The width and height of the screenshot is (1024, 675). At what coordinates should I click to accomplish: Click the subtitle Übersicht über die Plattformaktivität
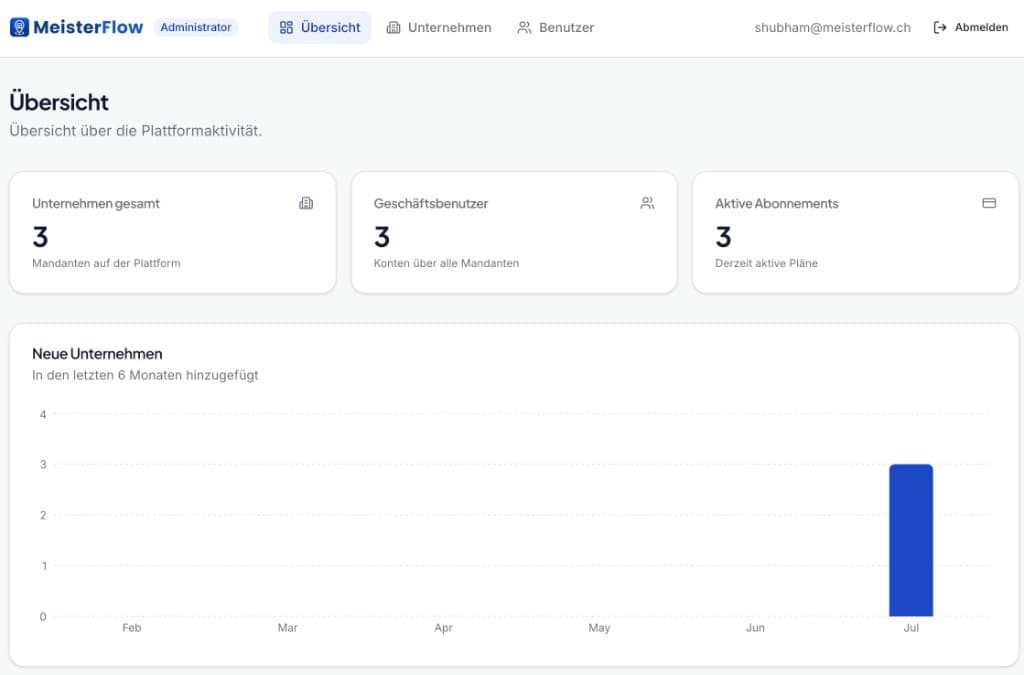pos(136,131)
